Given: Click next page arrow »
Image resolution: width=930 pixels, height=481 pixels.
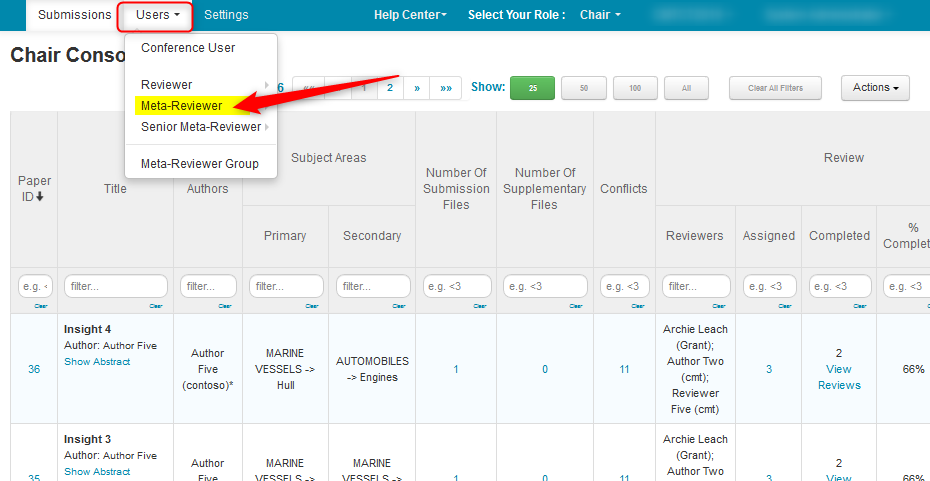Looking at the screenshot, I should 417,88.
